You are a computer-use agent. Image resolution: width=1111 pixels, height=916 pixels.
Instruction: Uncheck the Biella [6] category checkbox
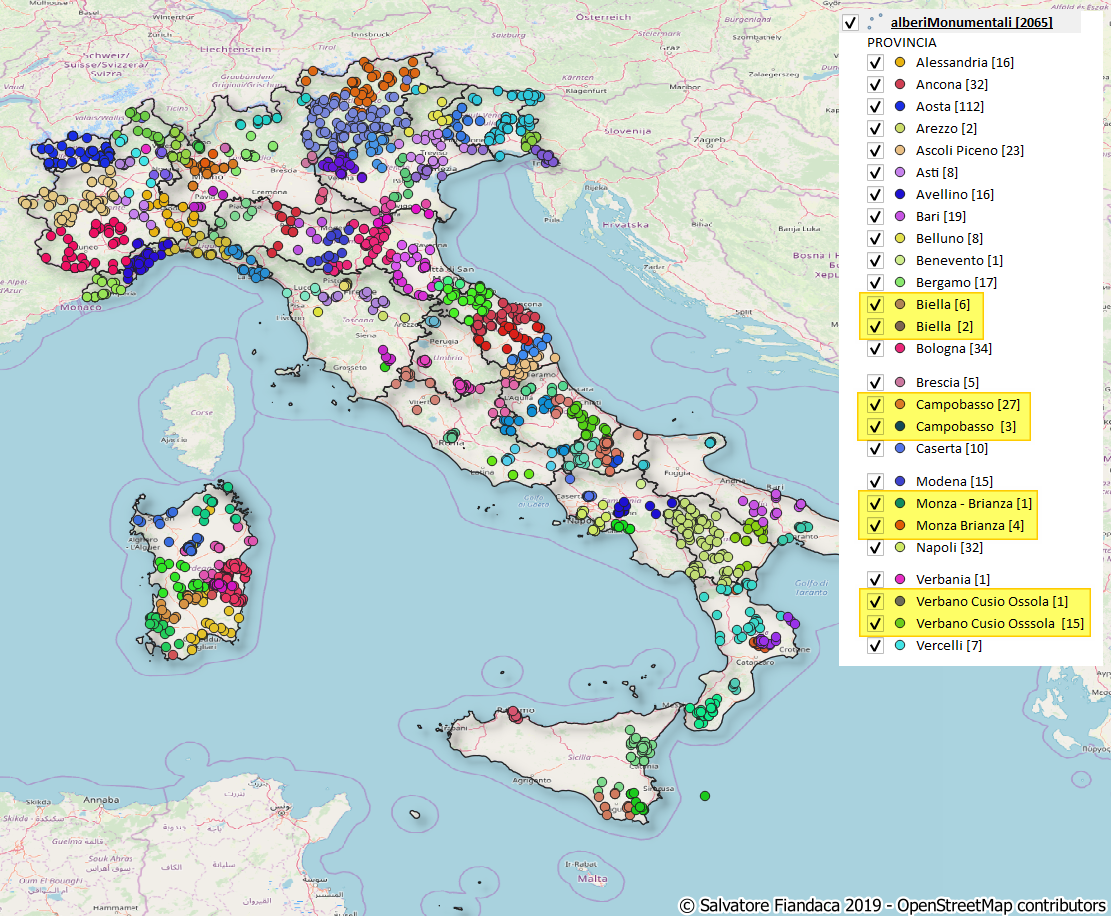coord(875,304)
